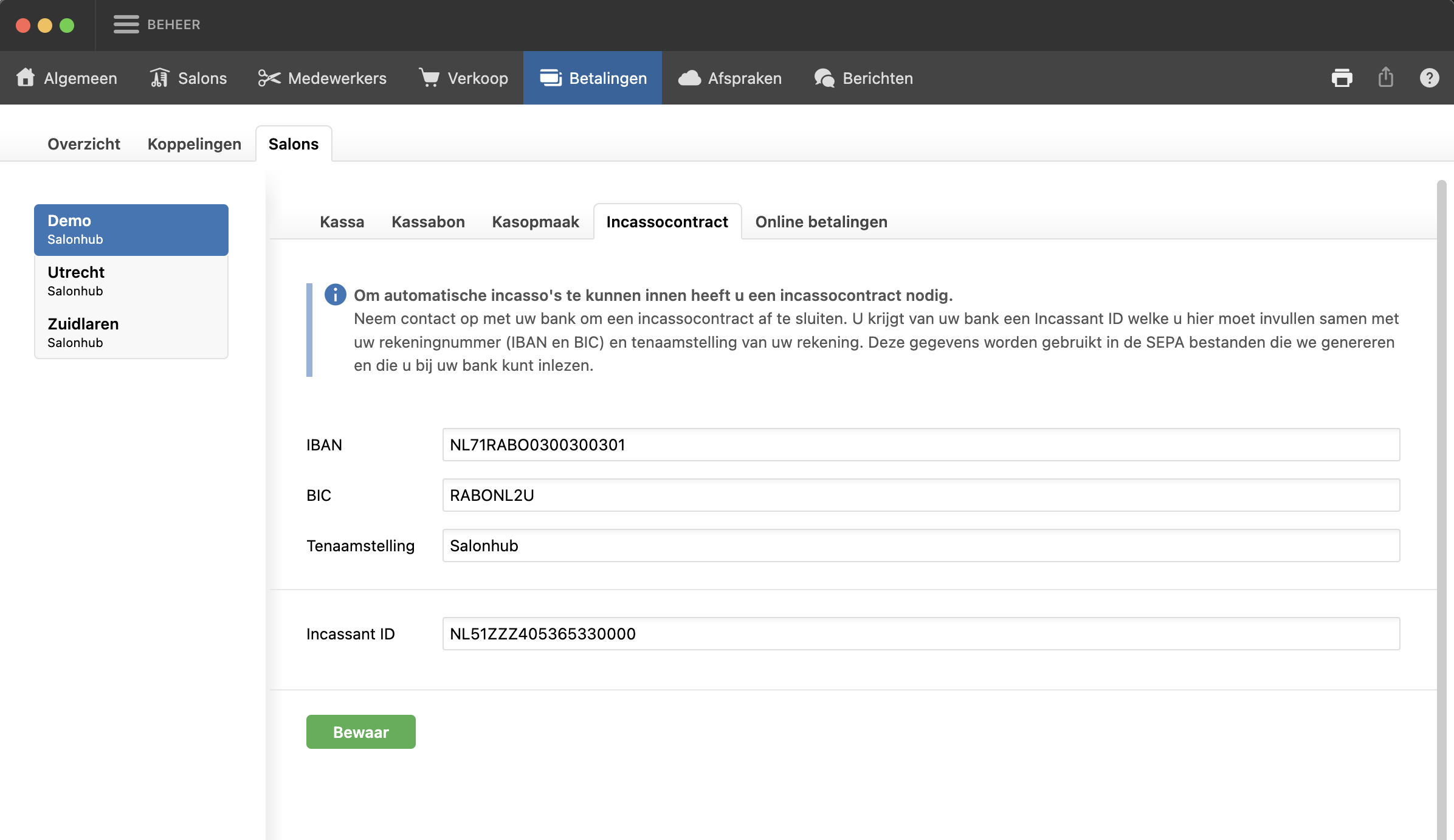
Task: Open the Online betalingen tab
Action: click(x=821, y=222)
